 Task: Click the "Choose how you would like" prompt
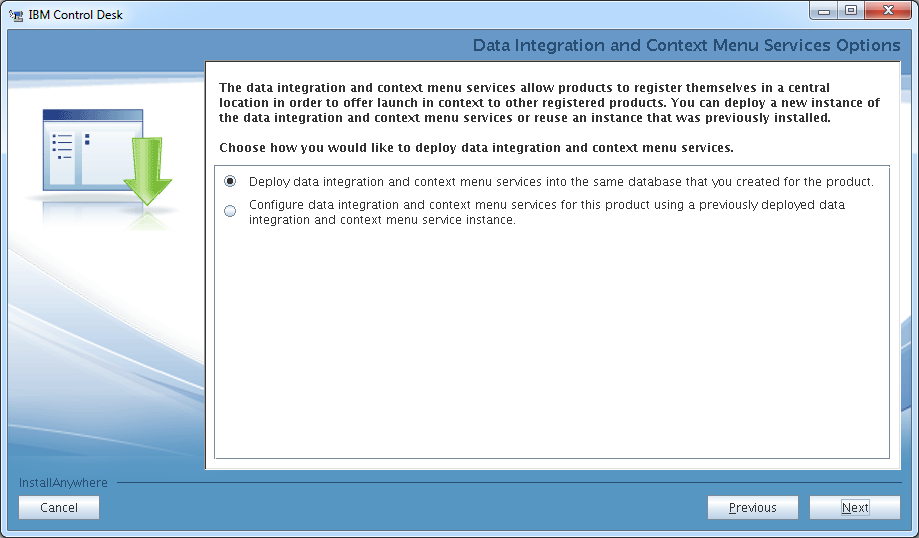tap(476, 148)
